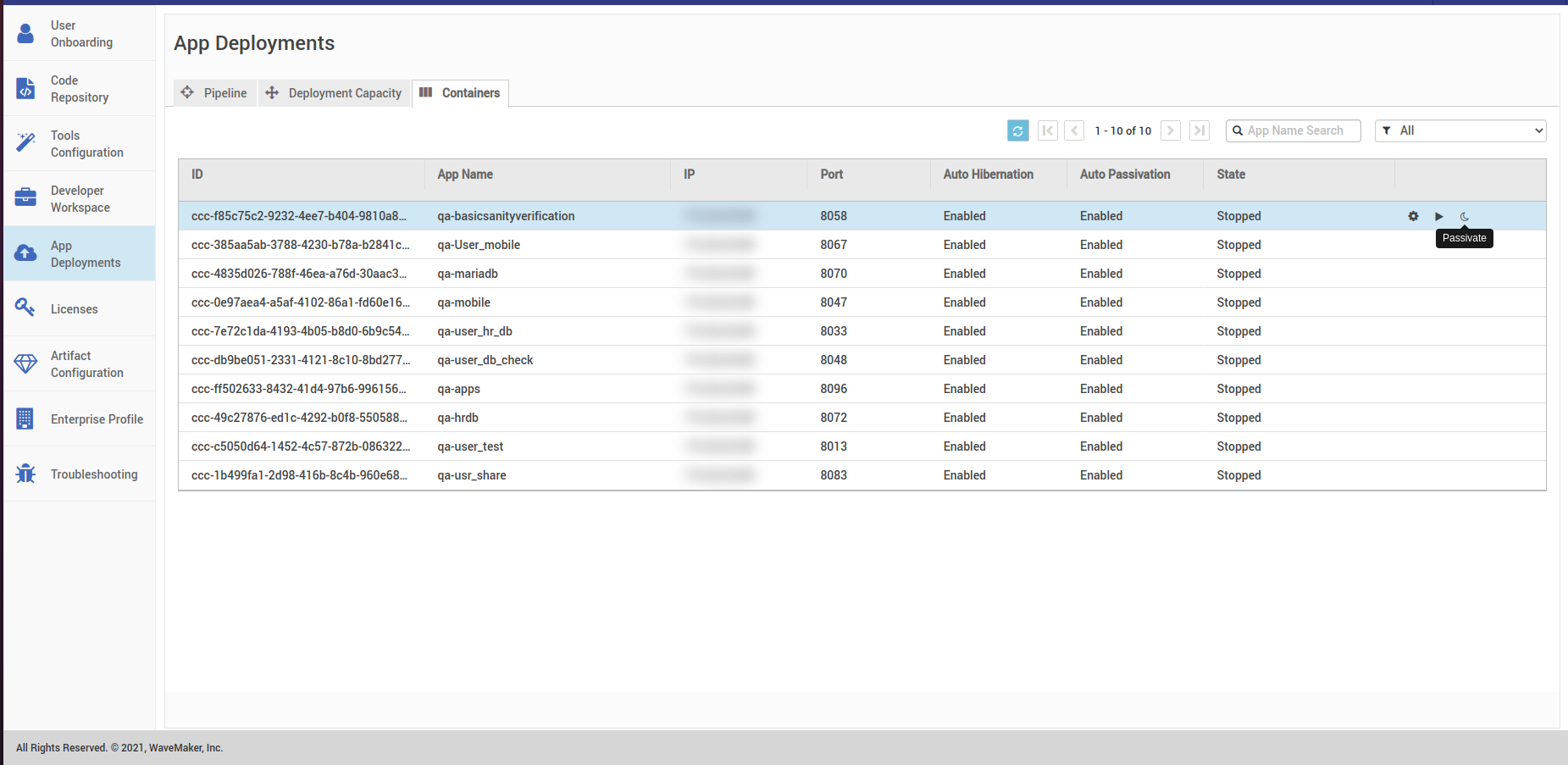This screenshot has width=1568, height=765.
Task: Select the Containers tab
Action: (460, 93)
